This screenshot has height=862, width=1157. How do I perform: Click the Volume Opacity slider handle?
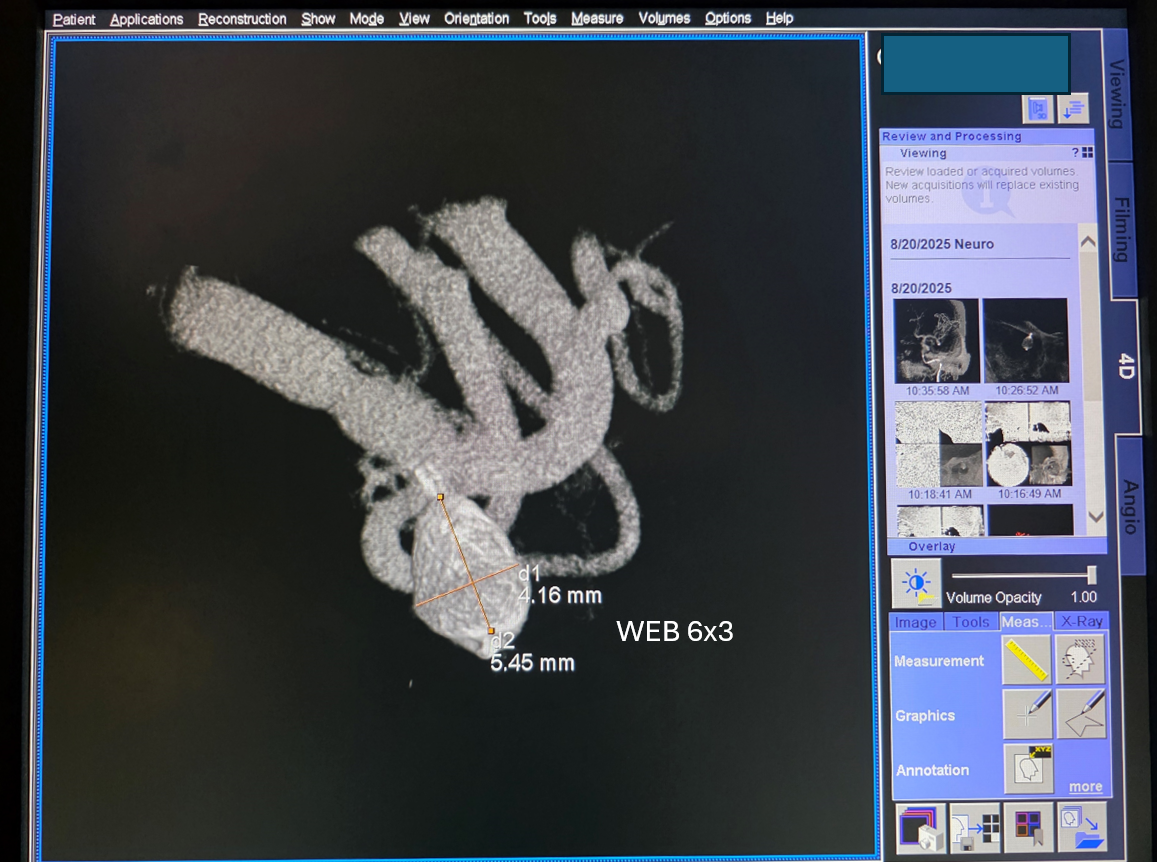click(x=1091, y=575)
